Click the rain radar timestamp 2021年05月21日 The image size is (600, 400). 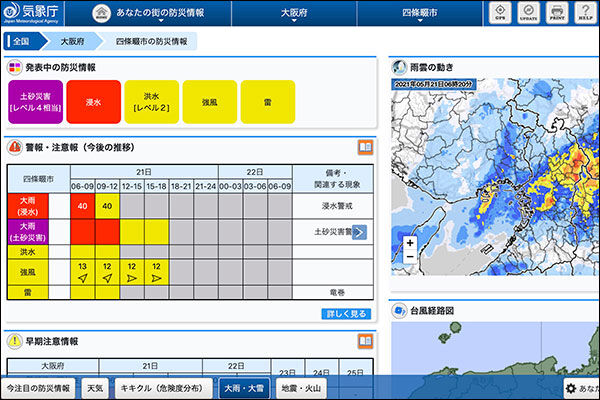[x=434, y=84]
